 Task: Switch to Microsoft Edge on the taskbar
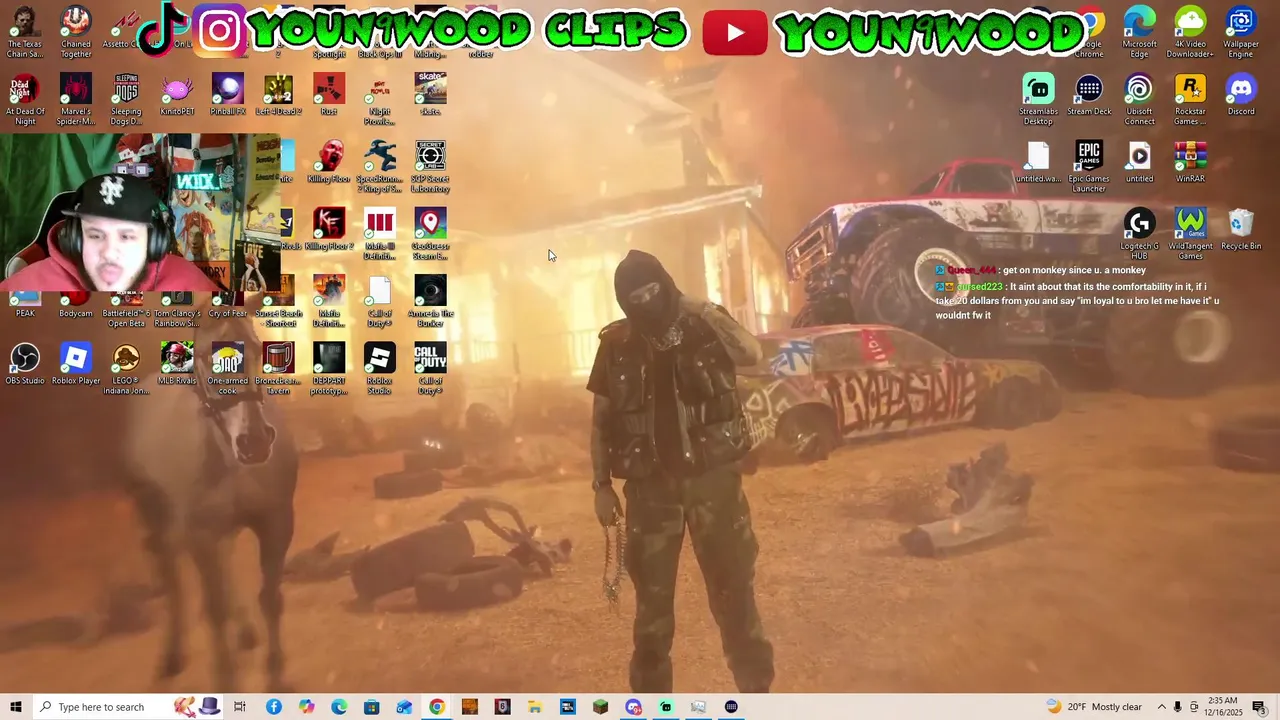(339, 707)
